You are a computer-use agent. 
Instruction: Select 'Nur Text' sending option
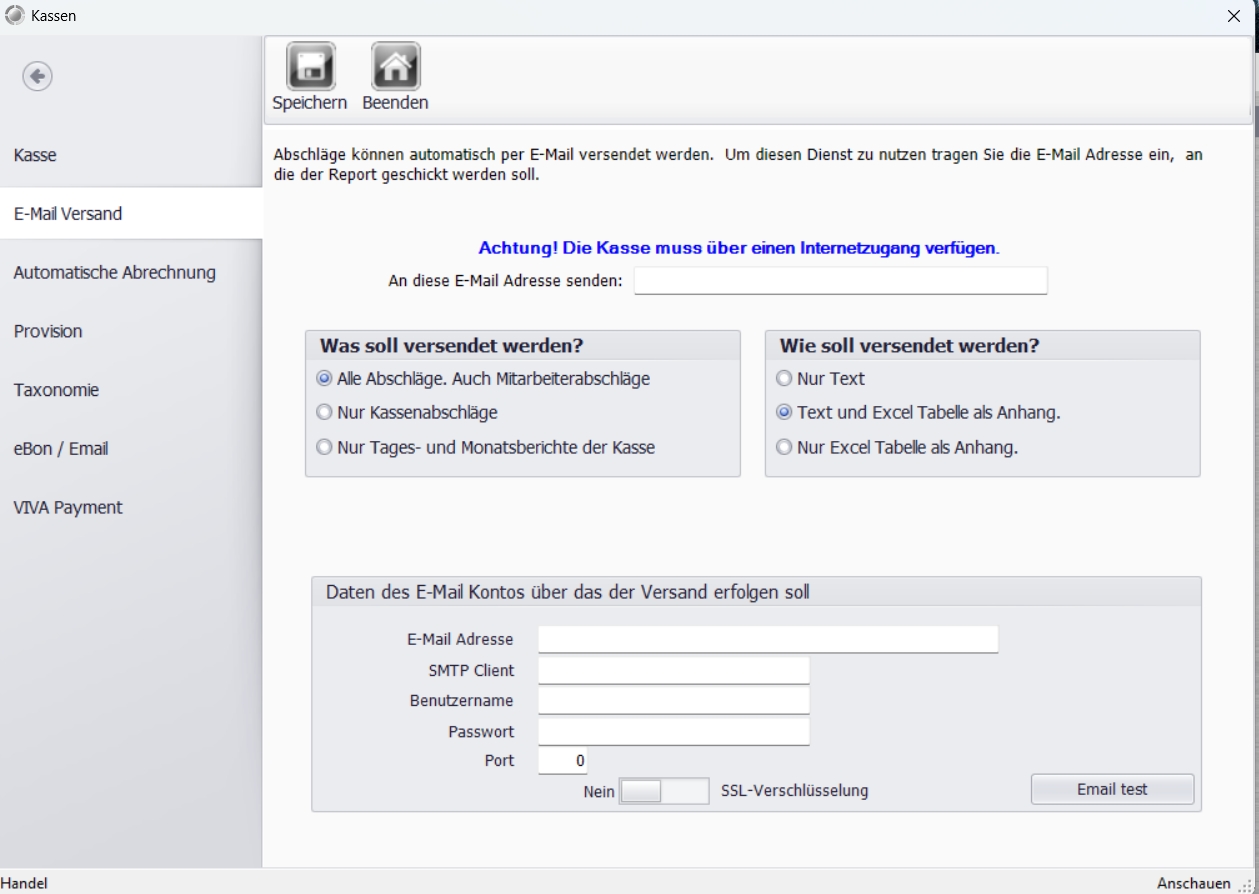point(784,379)
